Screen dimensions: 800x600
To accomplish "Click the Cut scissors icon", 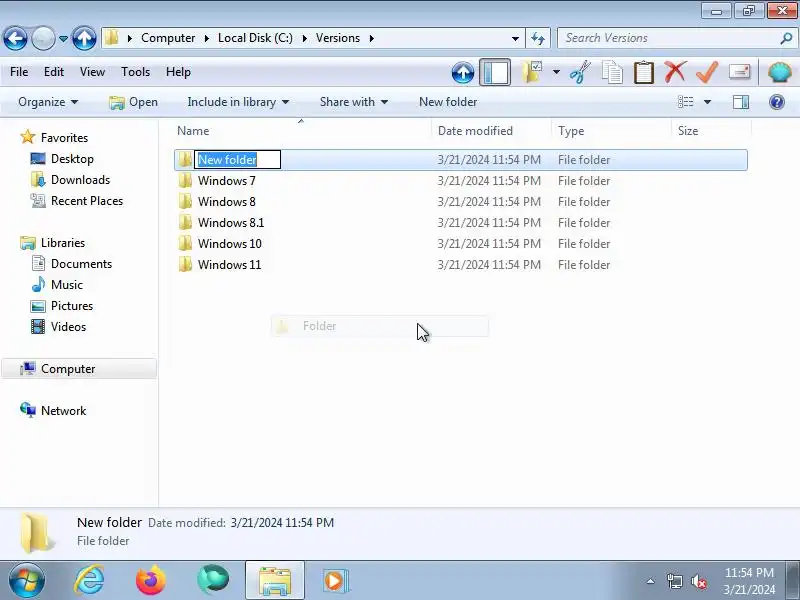I will (581, 72).
